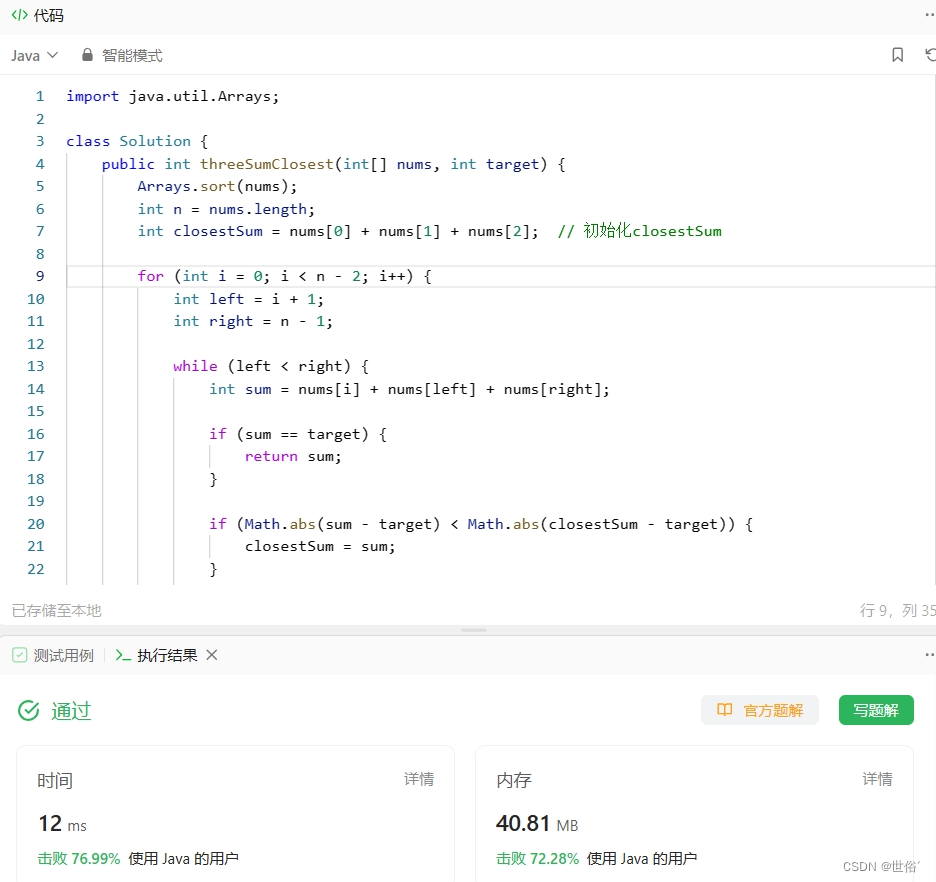Close the 执行结果 tab
Viewport: 936px width, 882px height.
211,655
